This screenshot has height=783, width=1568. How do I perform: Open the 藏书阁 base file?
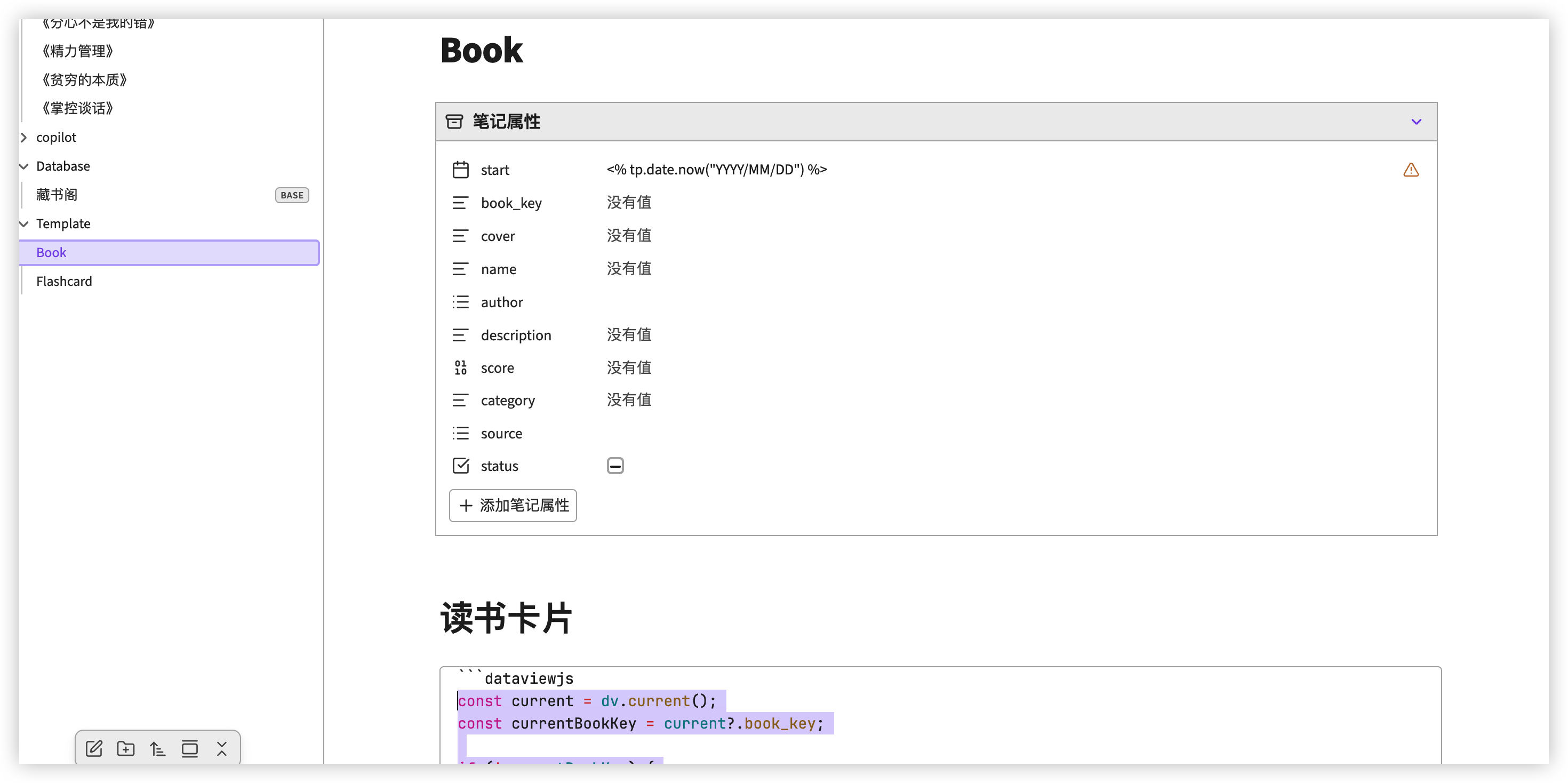pos(57,195)
